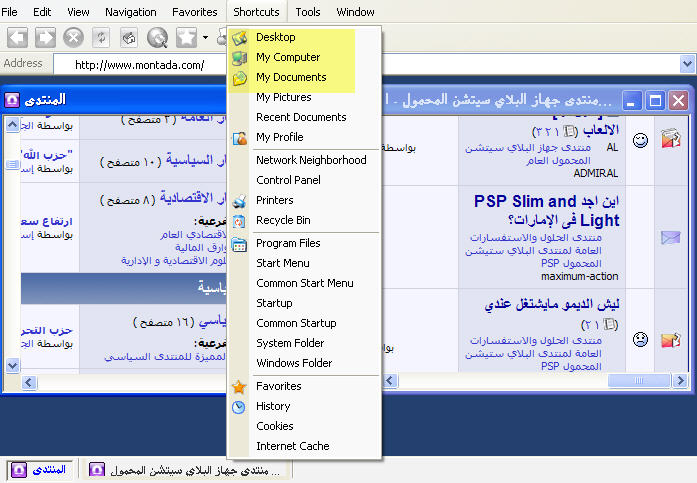697x483 pixels.
Task: Open the File menu
Action: [9, 12]
